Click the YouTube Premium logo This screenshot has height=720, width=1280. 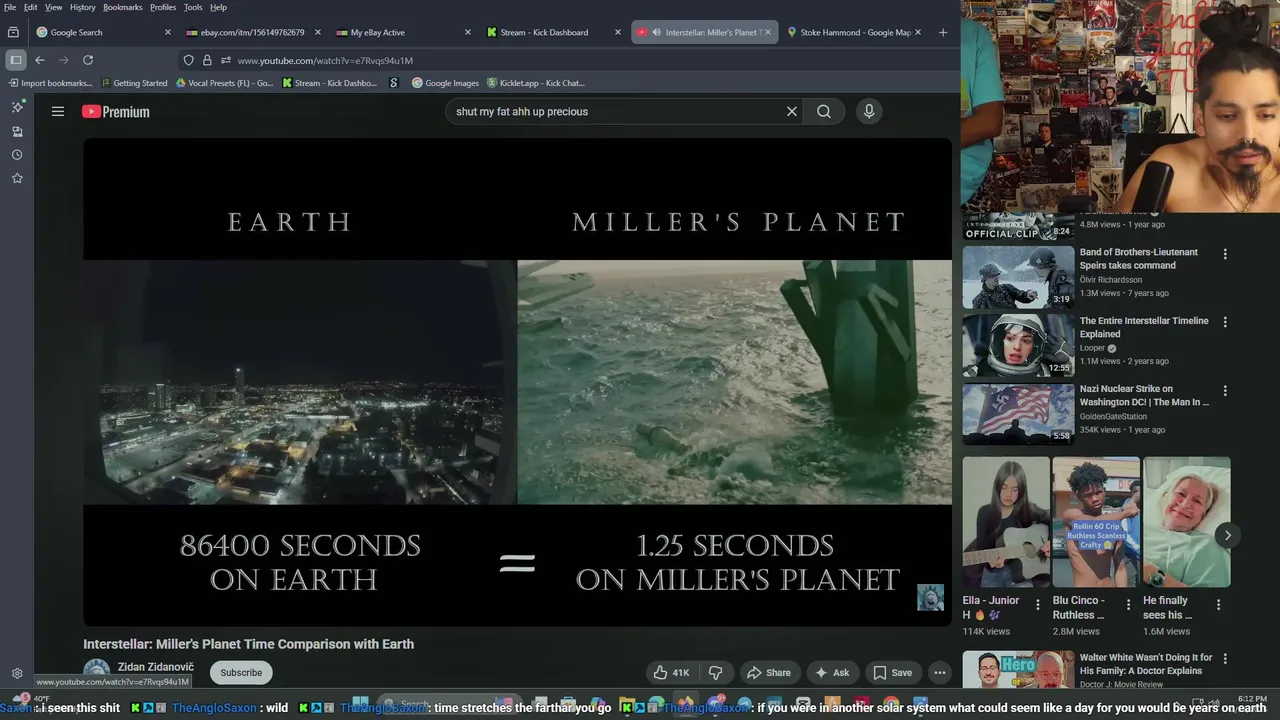click(116, 112)
